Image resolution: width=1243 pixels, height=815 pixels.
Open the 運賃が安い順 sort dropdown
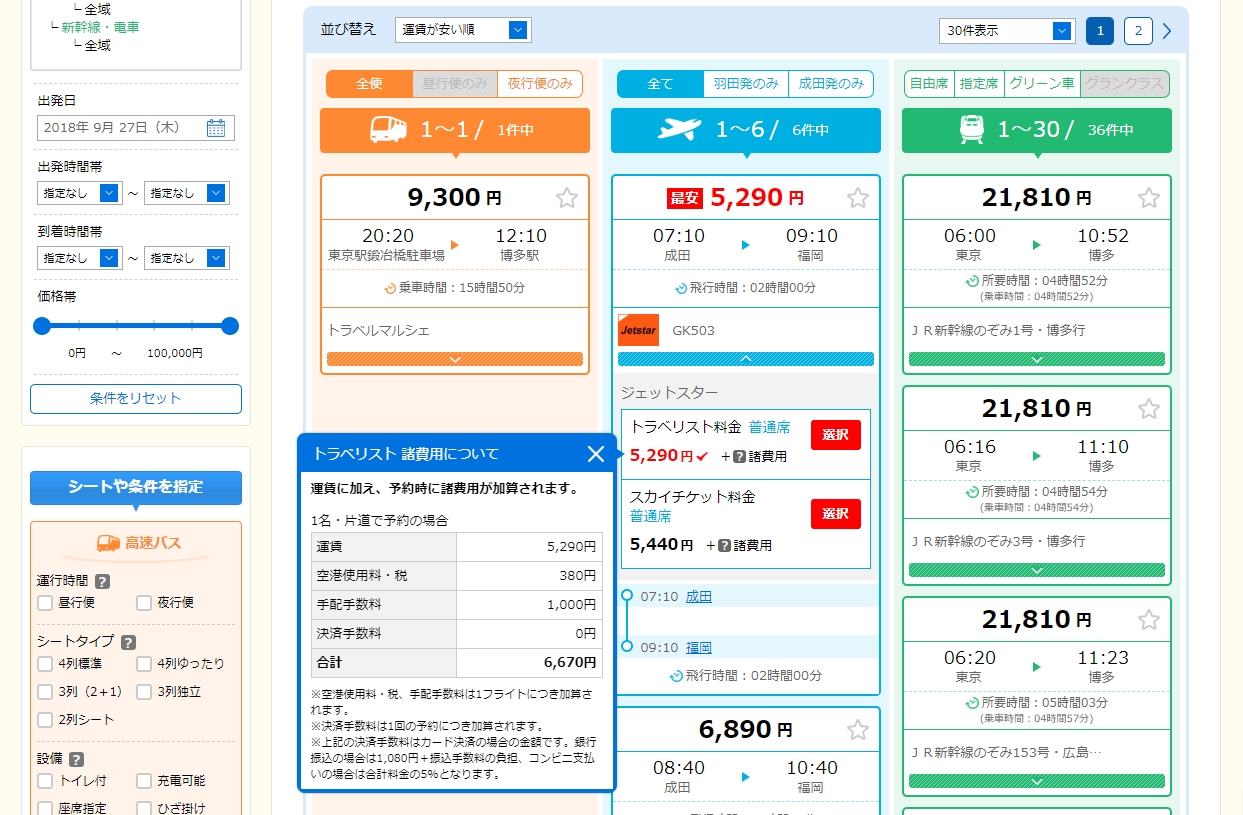pos(463,30)
